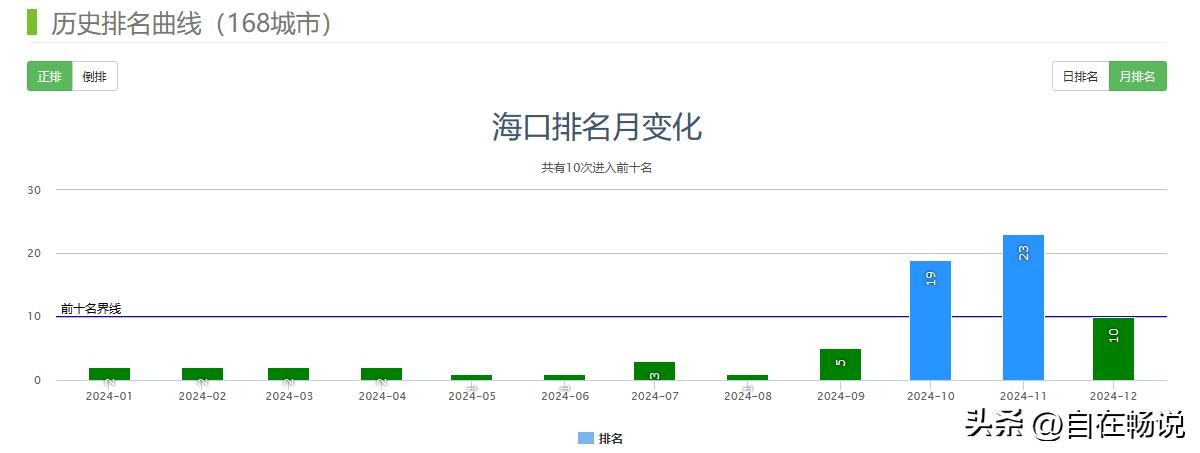Click the 前十名界线 threshold line label
Viewport: 1200px width, 453px height.
coord(91,309)
